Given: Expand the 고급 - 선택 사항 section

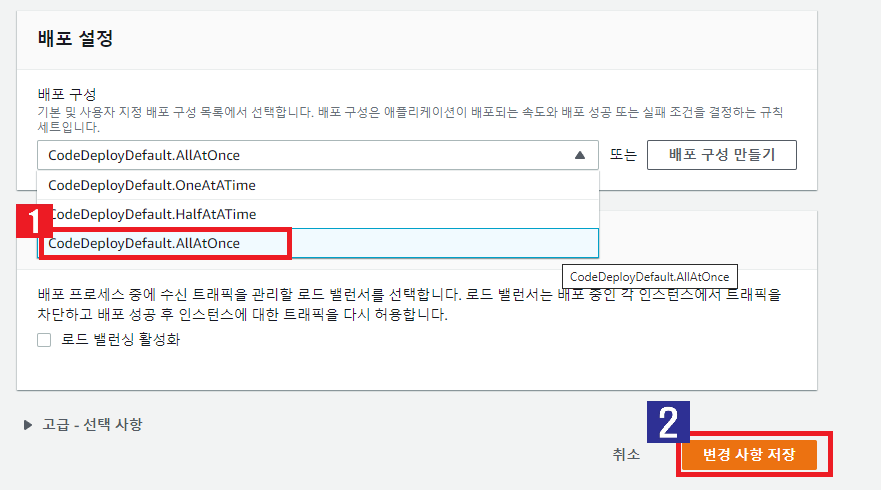Looking at the screenshot, I should (83, 424).
